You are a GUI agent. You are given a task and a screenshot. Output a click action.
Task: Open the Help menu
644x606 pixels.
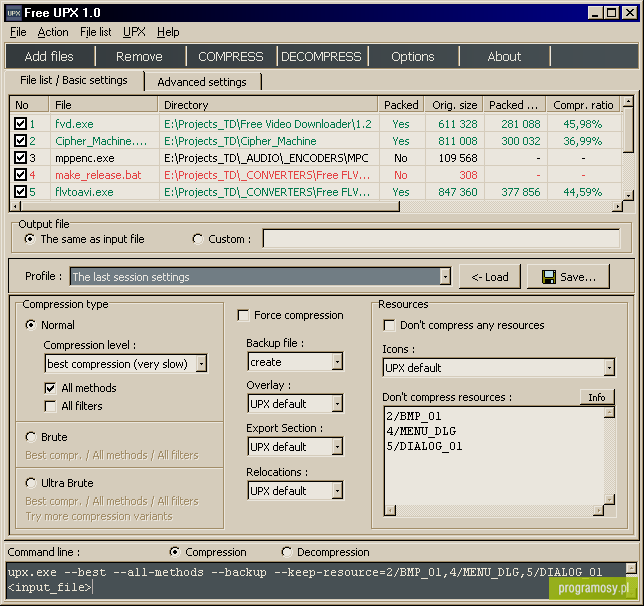[168, 32]
